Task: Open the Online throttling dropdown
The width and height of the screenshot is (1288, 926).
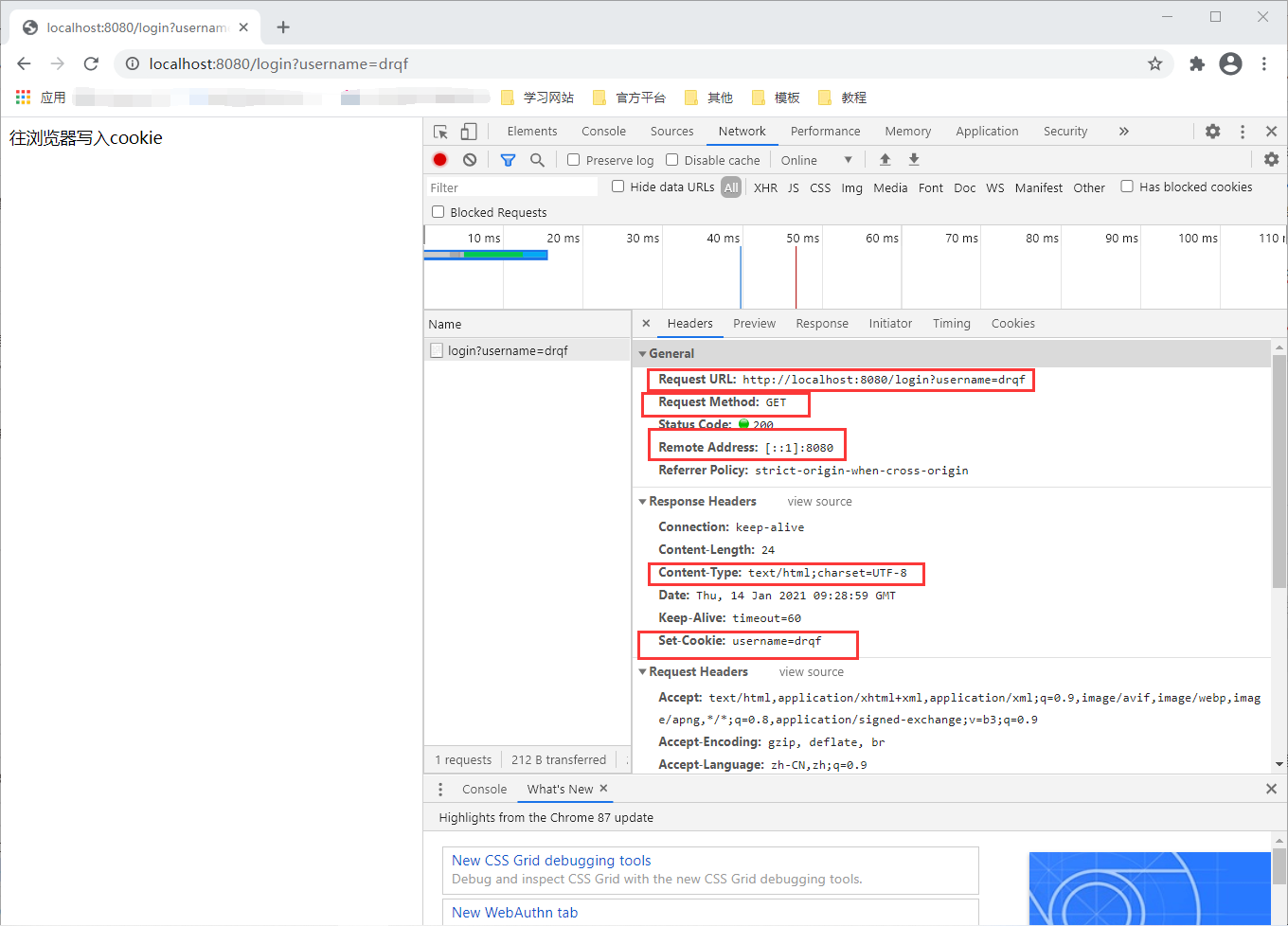Action: pyautogui.click(x=816, y=160)
